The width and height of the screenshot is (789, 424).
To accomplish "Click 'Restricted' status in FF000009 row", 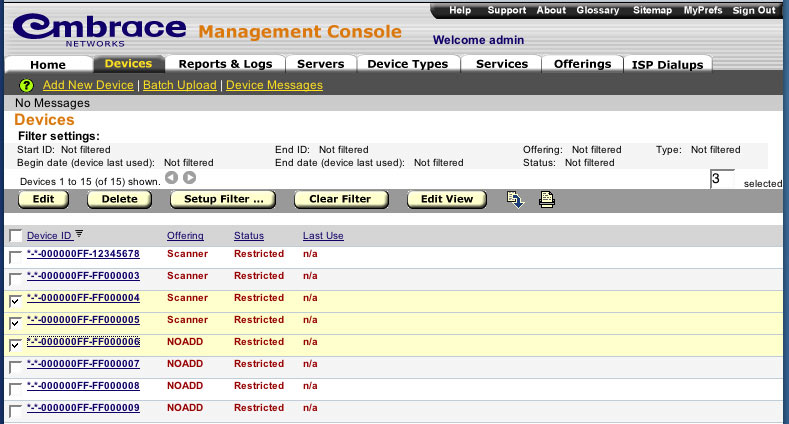I will [x=259, y=407].
